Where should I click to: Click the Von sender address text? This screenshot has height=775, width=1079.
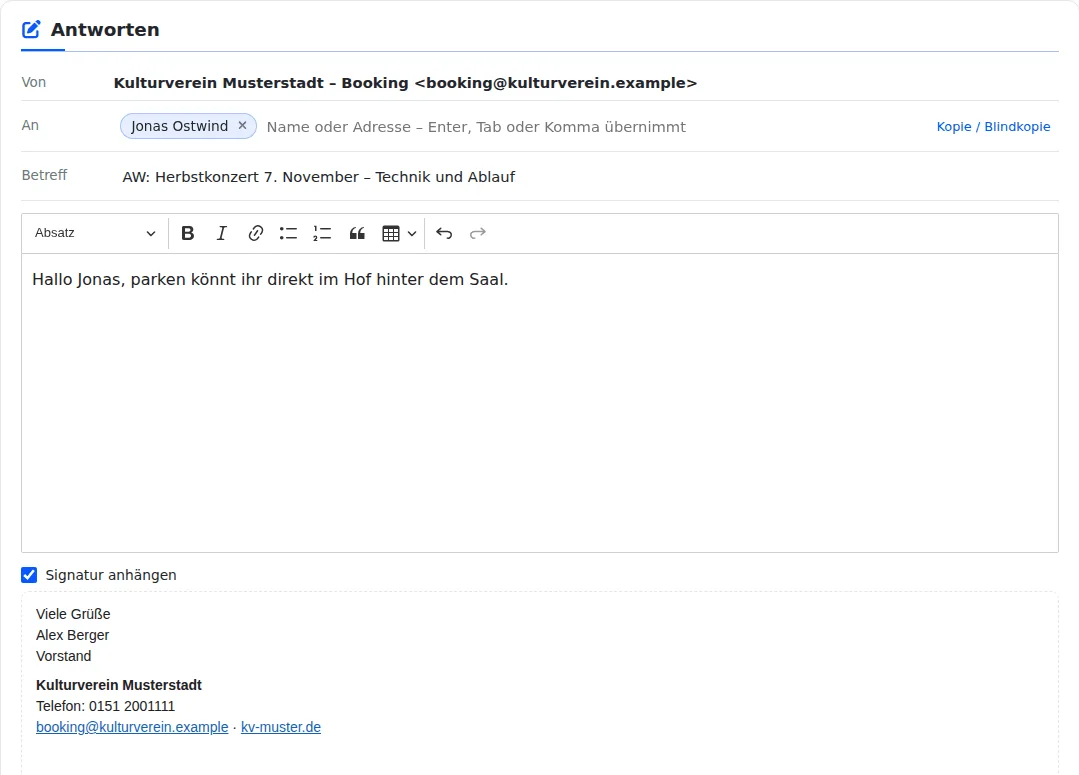[x=405, y=83]
